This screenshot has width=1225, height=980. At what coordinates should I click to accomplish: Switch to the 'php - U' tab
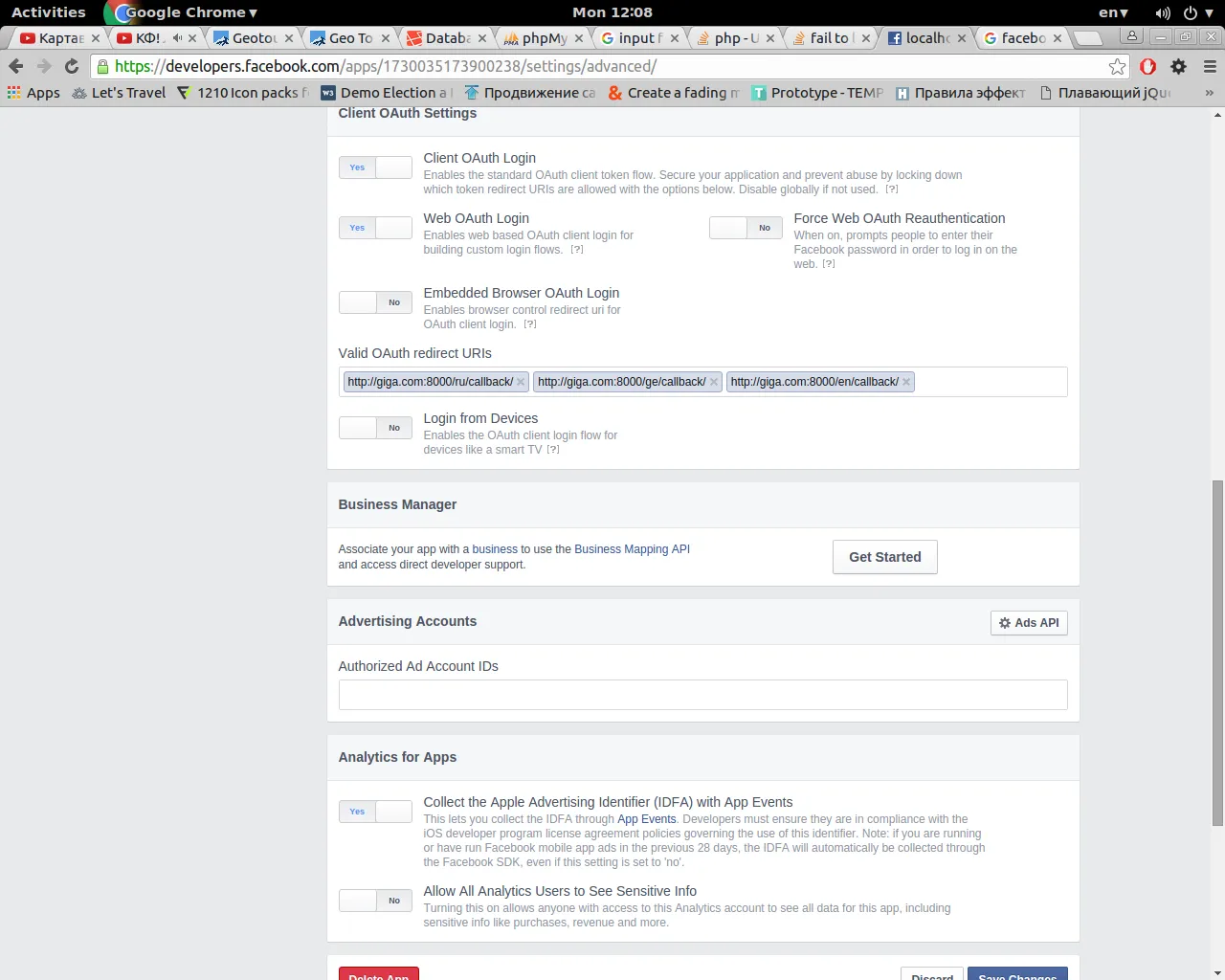click(x=735, y=38)
